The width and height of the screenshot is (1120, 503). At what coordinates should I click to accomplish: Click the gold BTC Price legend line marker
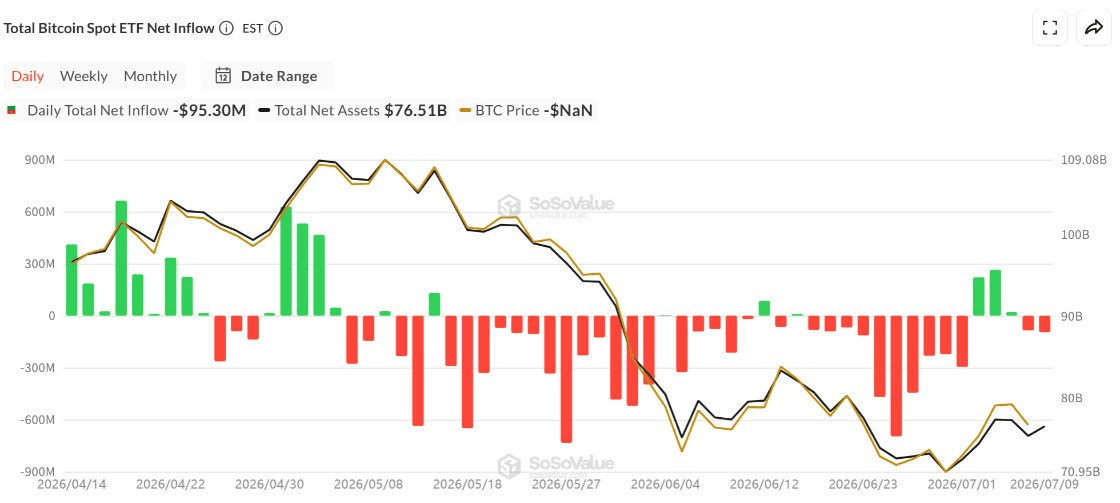(x=464, y=111)
